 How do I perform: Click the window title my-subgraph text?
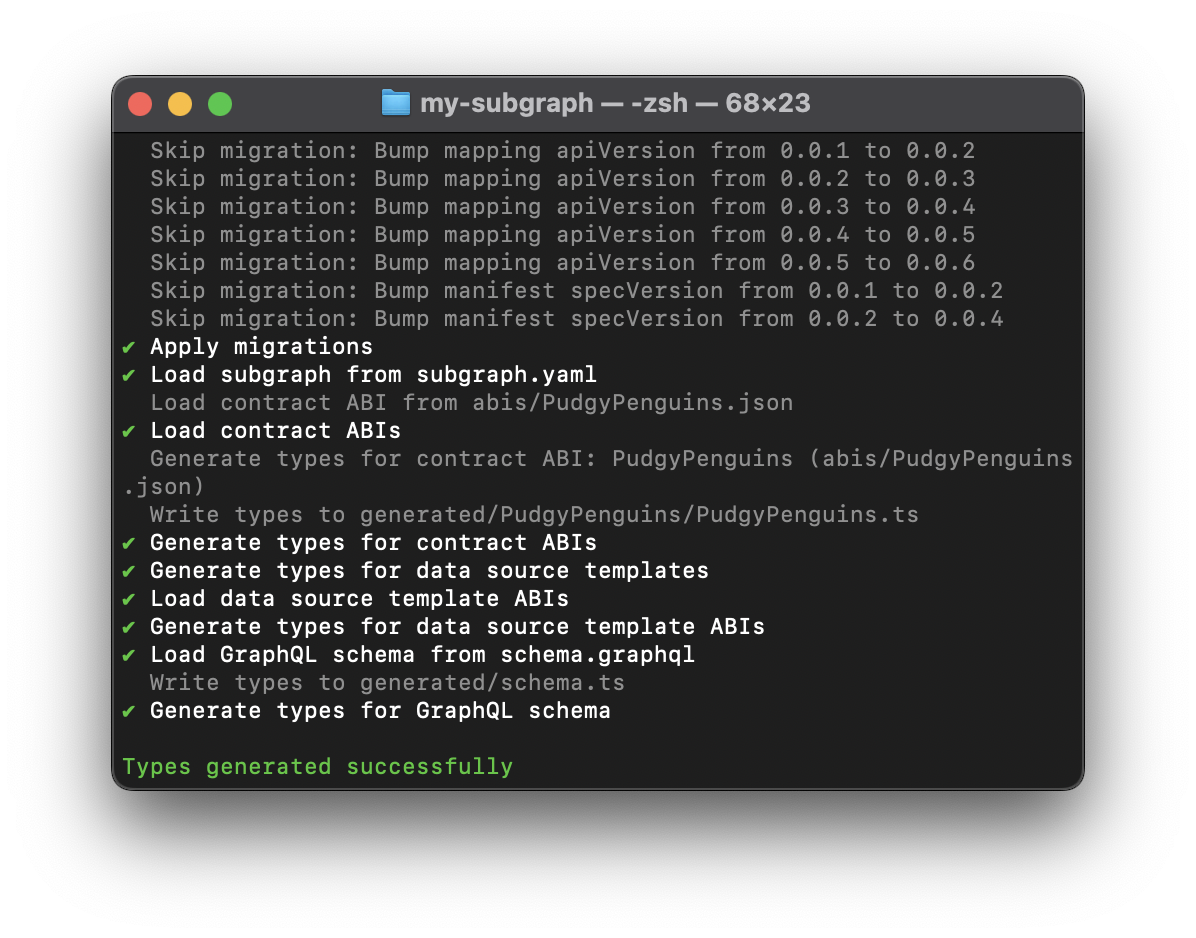coord(506,103)
